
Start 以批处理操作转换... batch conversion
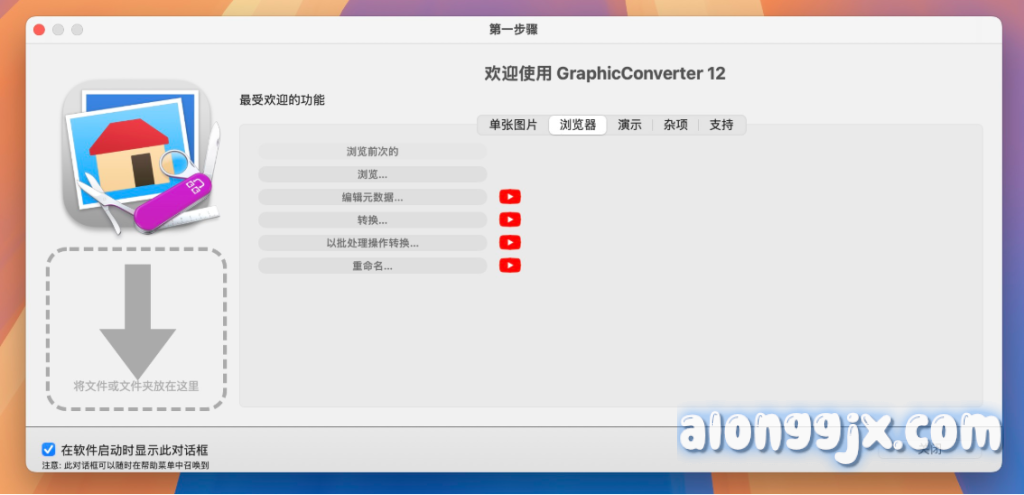pyautogui.click(x=372, y=243)
